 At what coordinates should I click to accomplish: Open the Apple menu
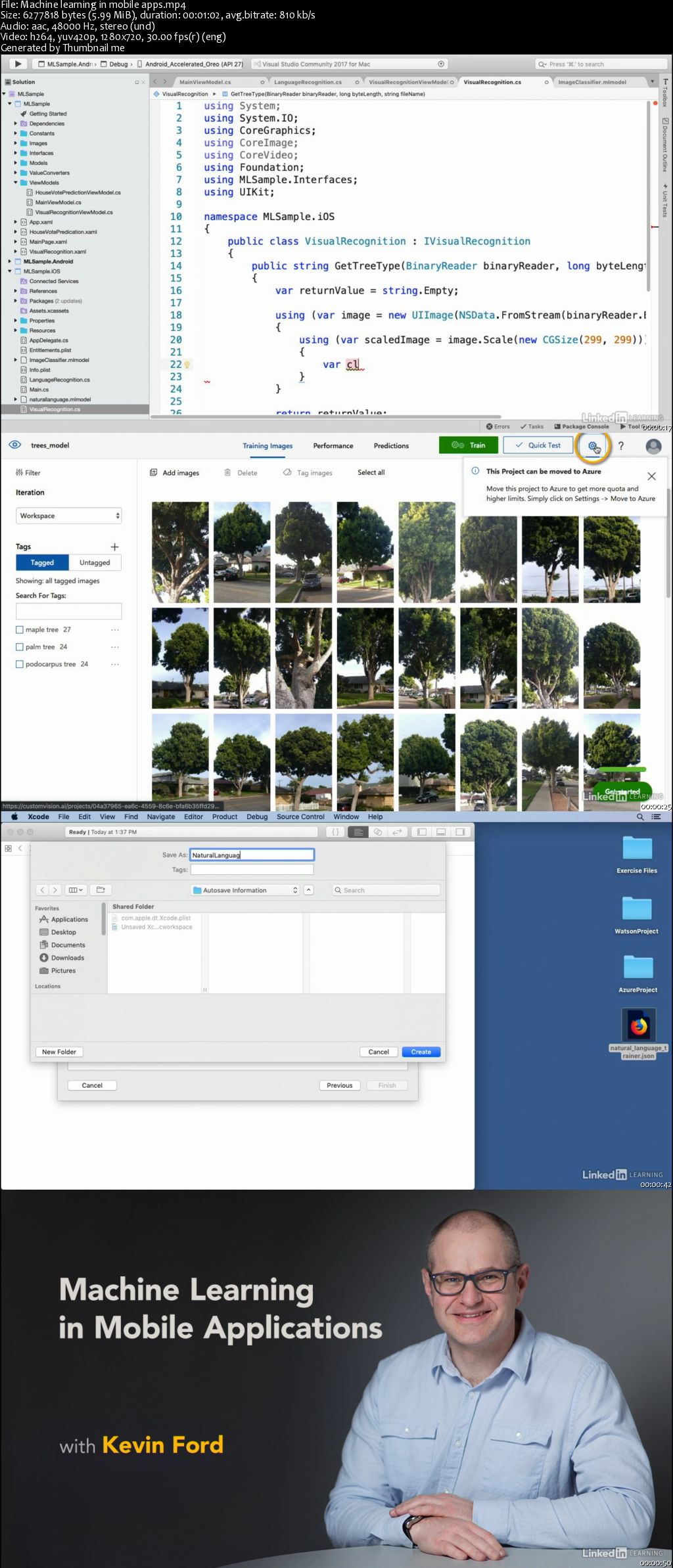pos(14,817)
